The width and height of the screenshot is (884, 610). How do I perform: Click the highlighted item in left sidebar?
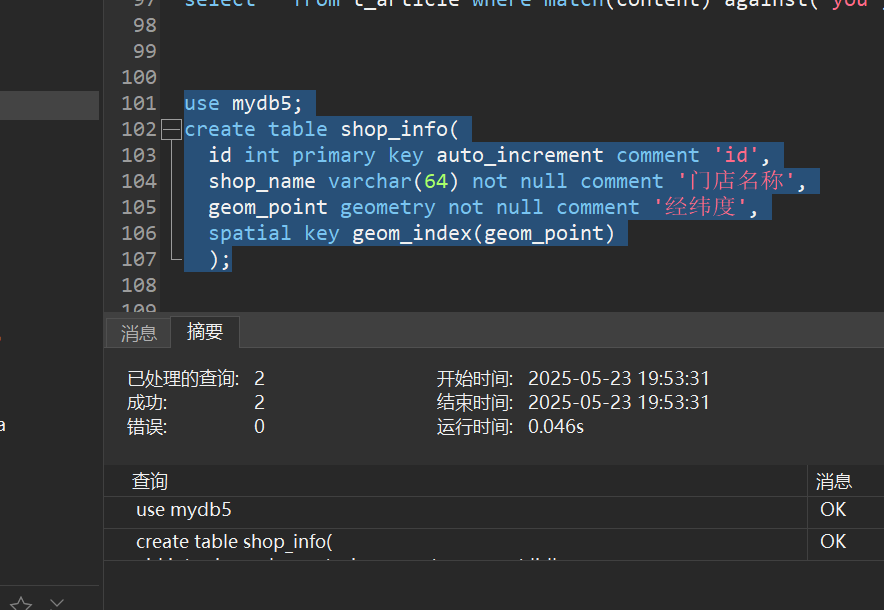point(49,105)
